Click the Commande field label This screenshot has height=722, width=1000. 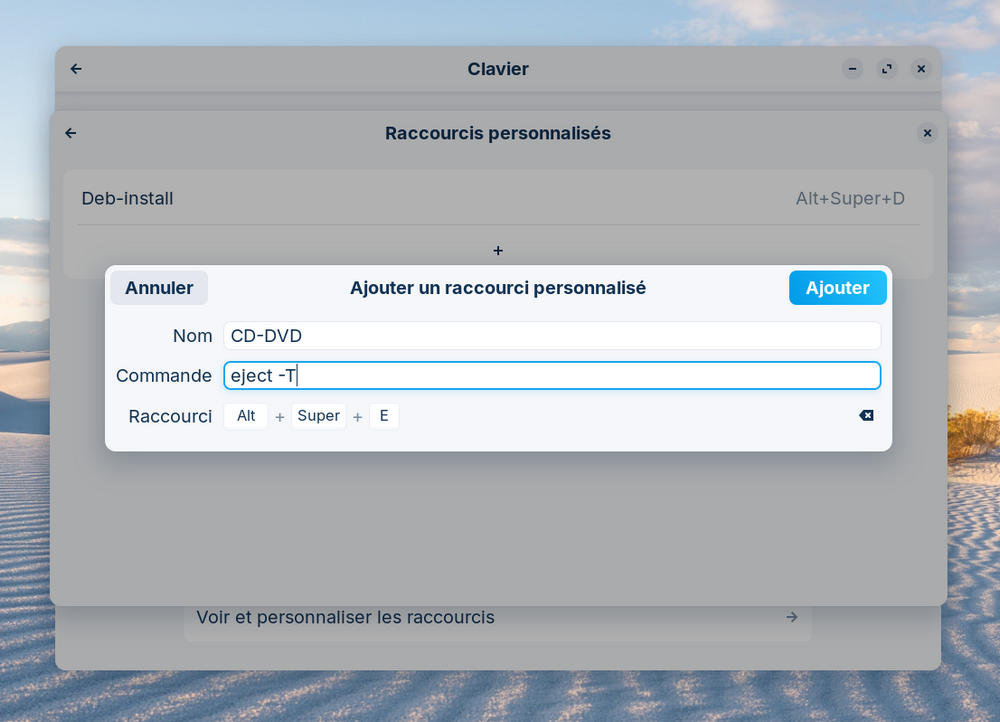[164, 376]
